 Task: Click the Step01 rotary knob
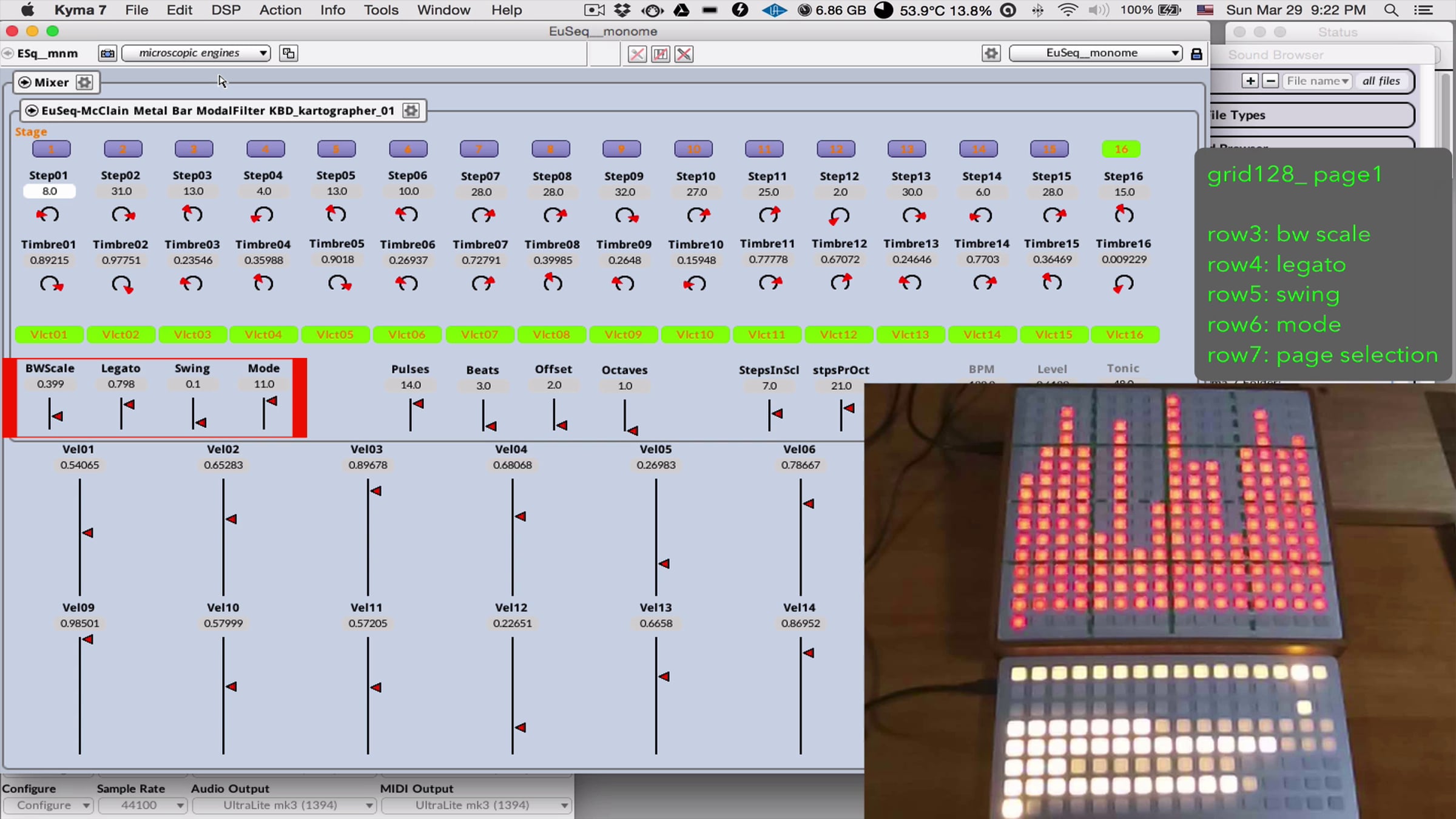click(x=49, y=214)
